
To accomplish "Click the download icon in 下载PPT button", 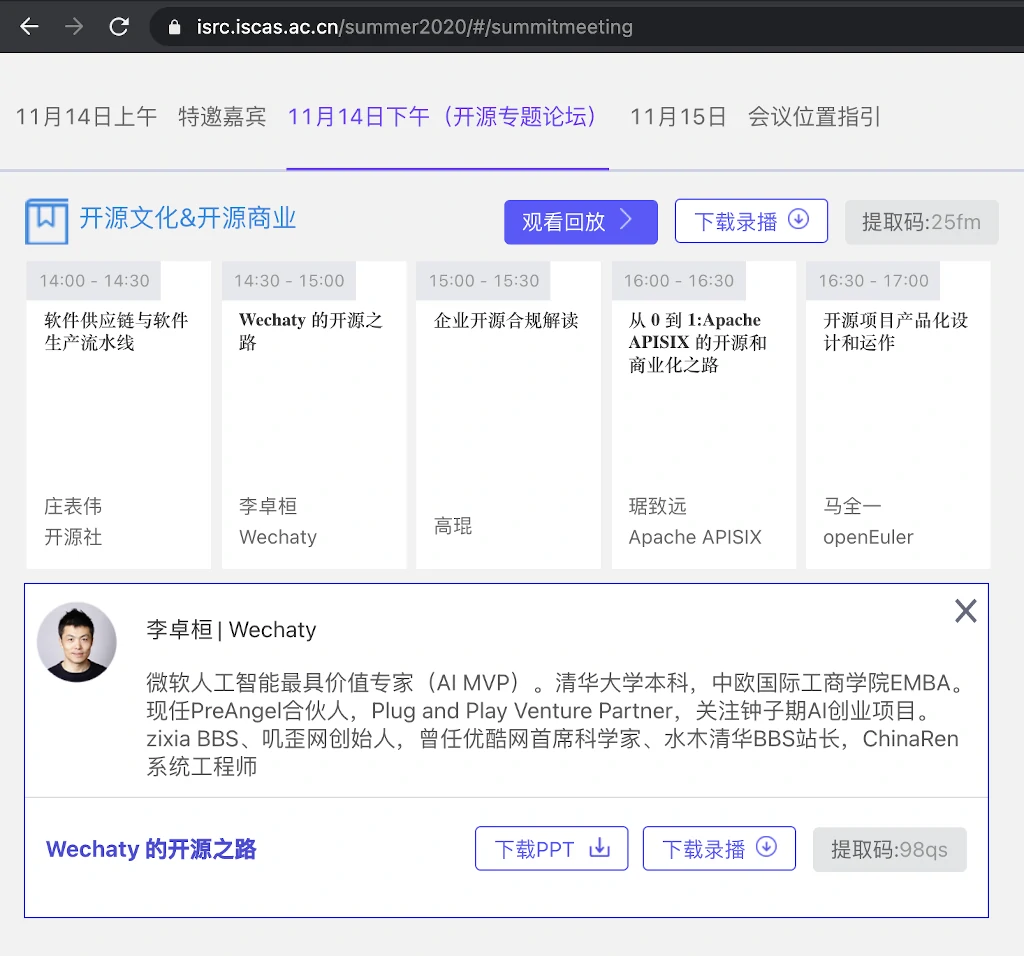I will [599, 848].
